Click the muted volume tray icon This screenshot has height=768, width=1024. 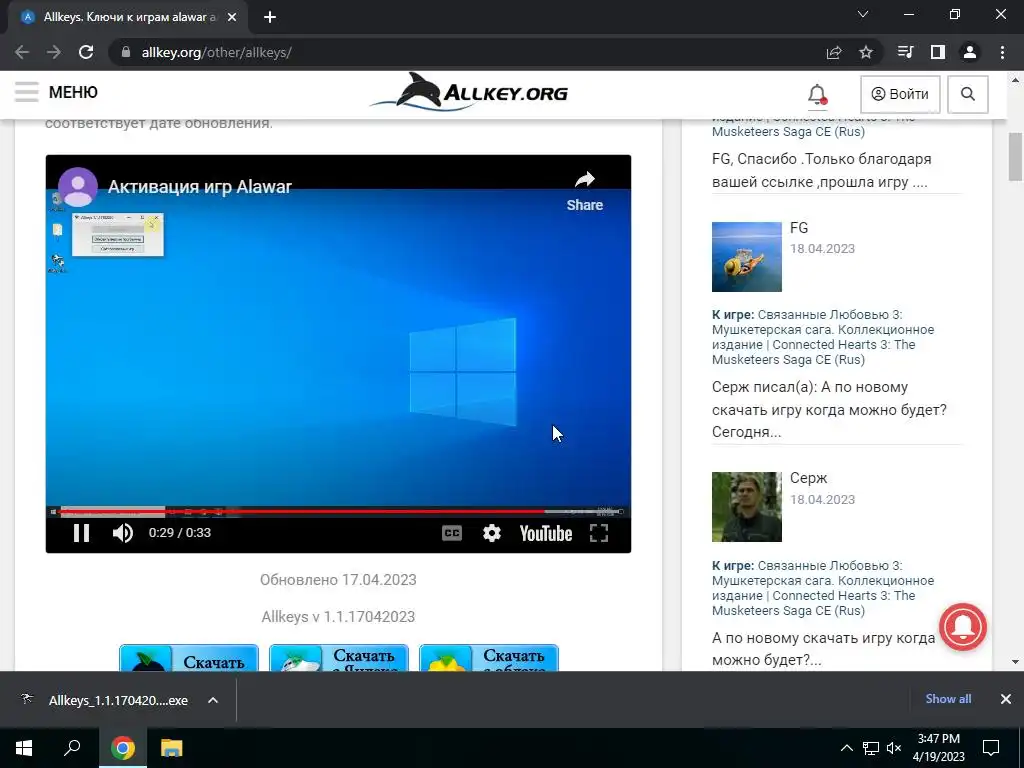pos(895,748)
